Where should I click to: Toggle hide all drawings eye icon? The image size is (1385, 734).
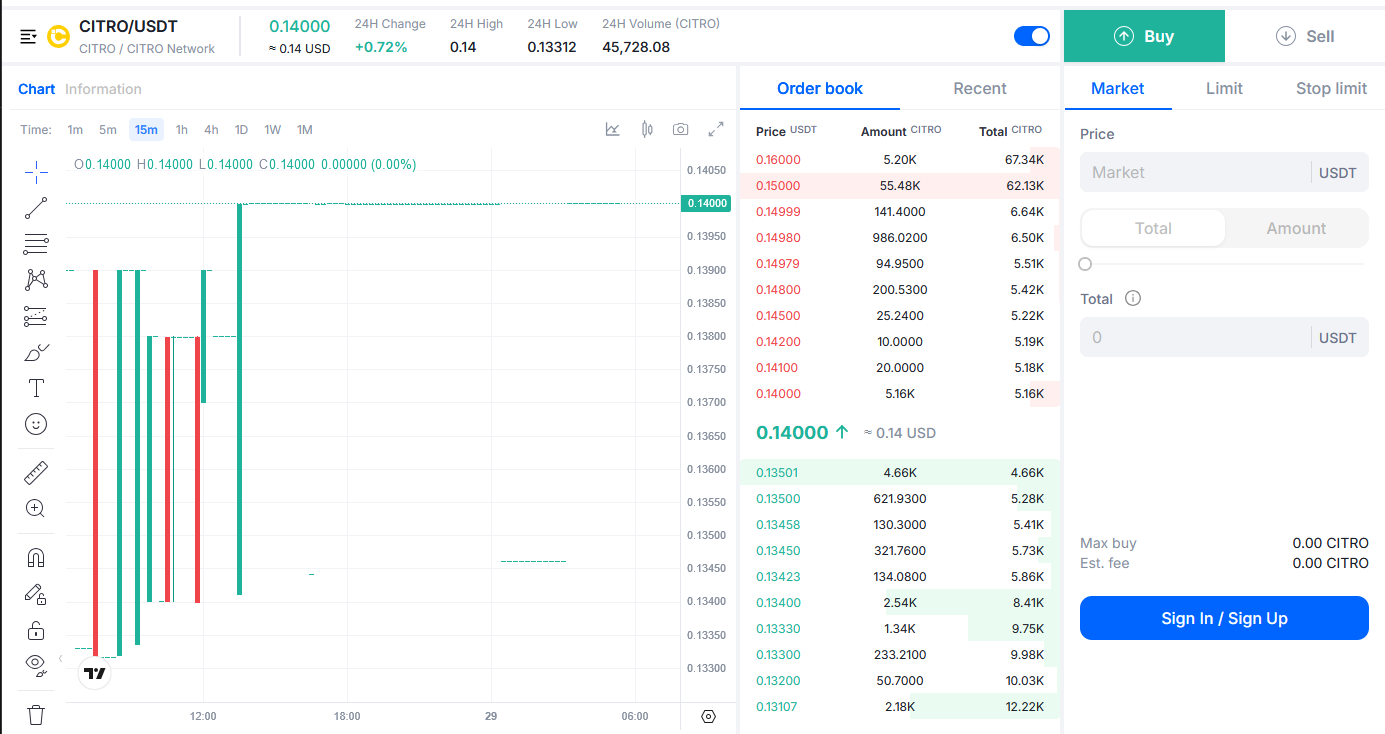(36, 662)
